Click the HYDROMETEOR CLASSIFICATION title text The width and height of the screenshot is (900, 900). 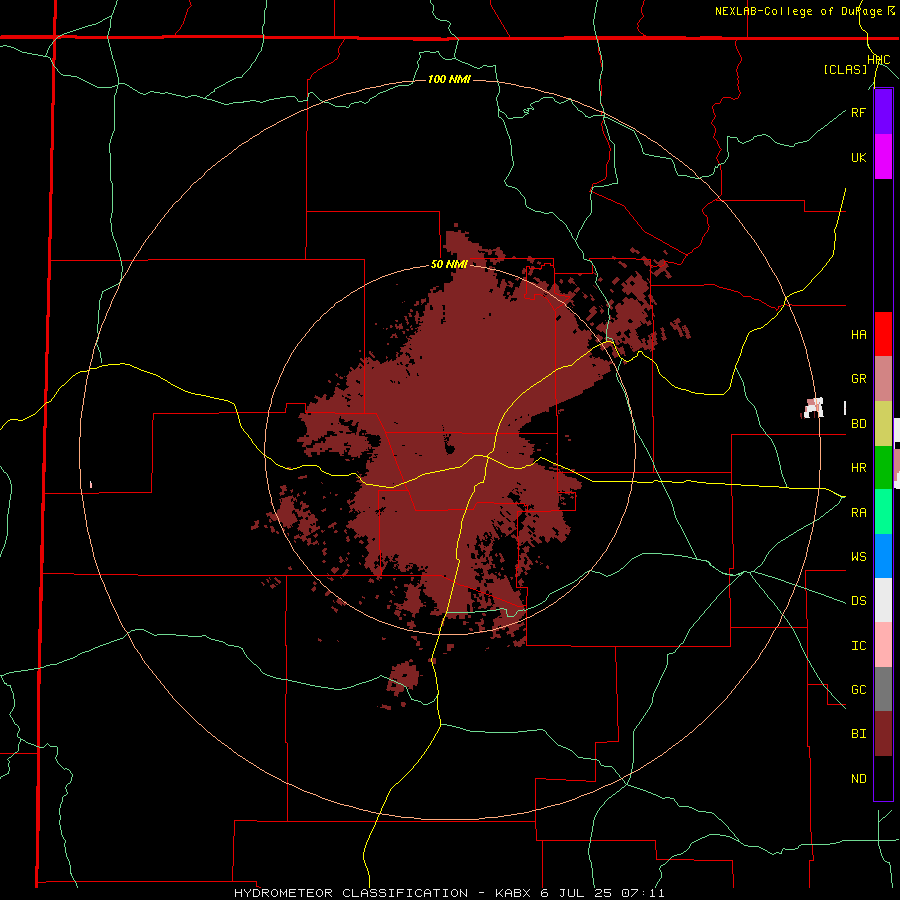(351, 893)
